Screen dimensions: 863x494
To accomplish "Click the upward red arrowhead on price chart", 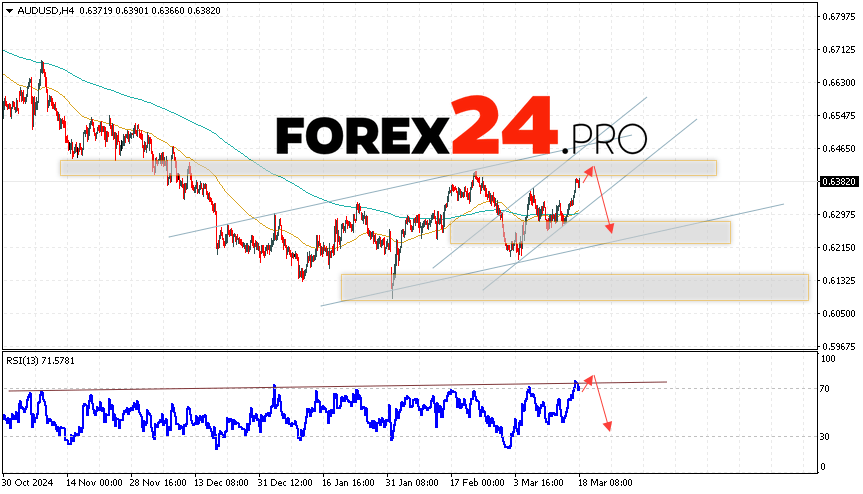I will tap(589, 168).
